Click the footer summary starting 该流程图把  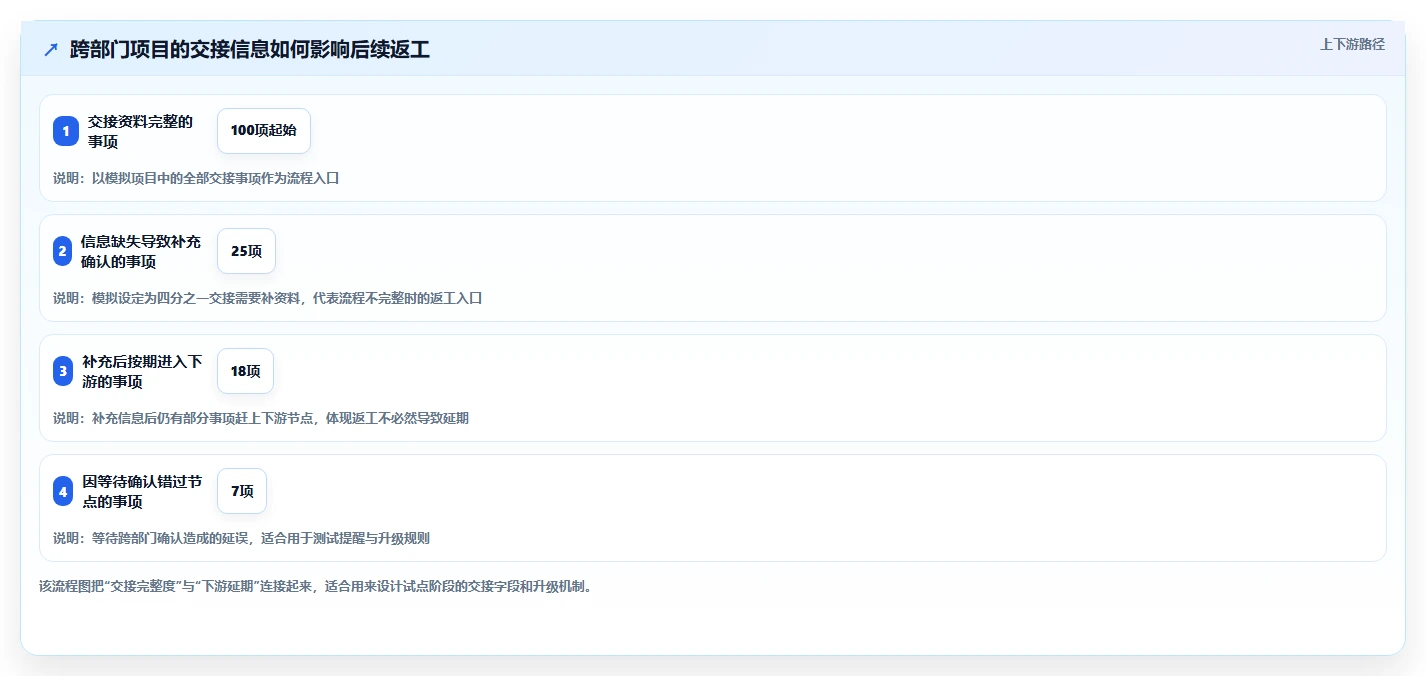(x=316, y=586)
